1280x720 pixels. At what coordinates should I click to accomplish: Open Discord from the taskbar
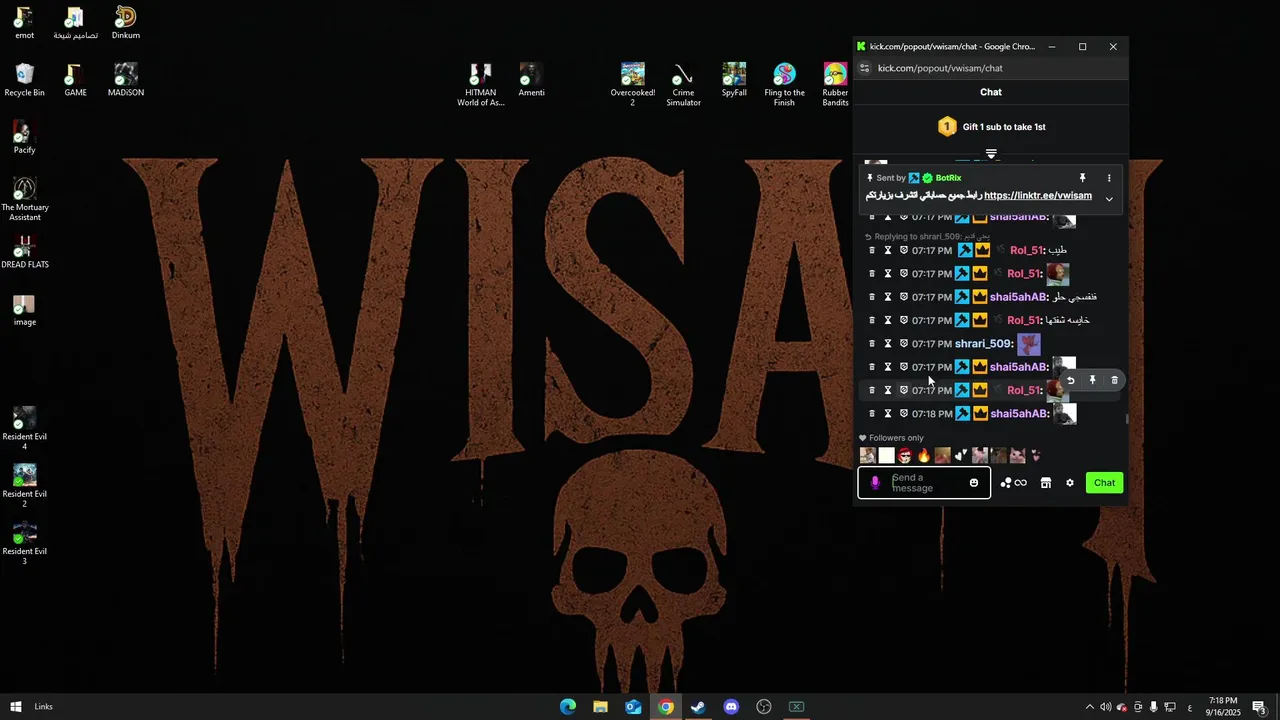(x=731, y=707)
